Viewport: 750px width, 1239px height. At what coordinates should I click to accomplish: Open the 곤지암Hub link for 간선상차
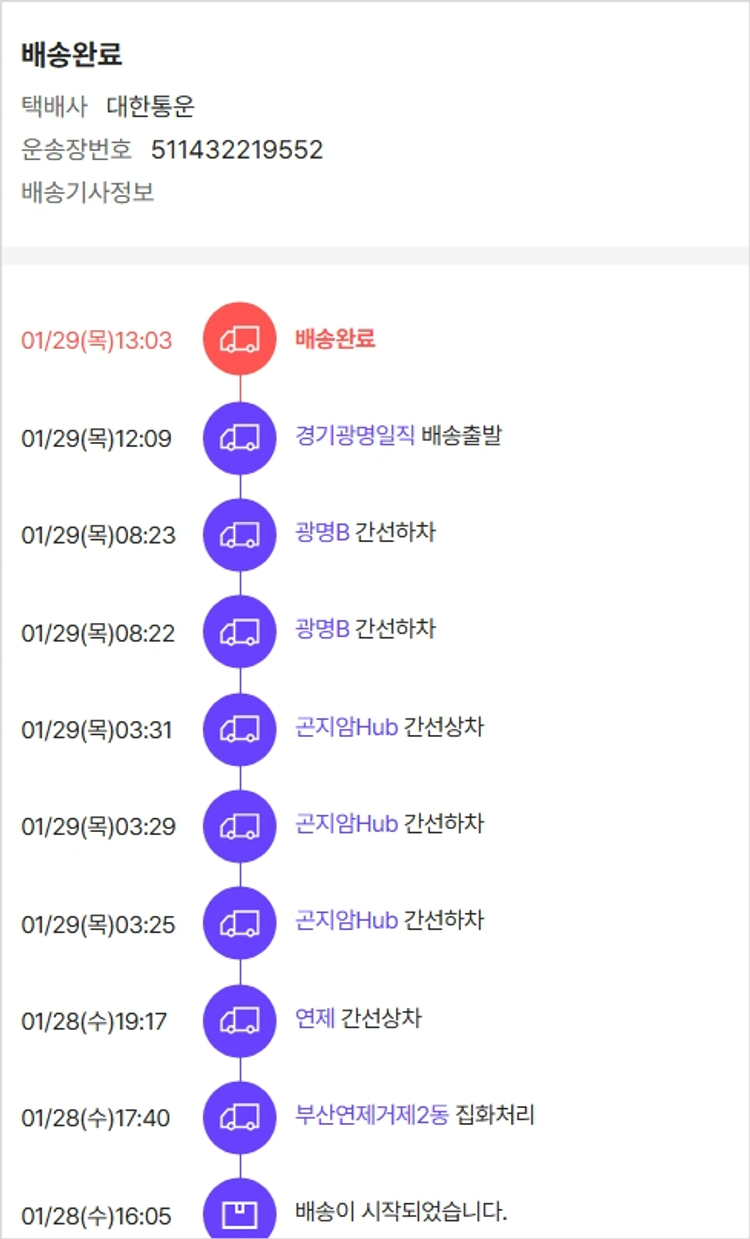346,726
